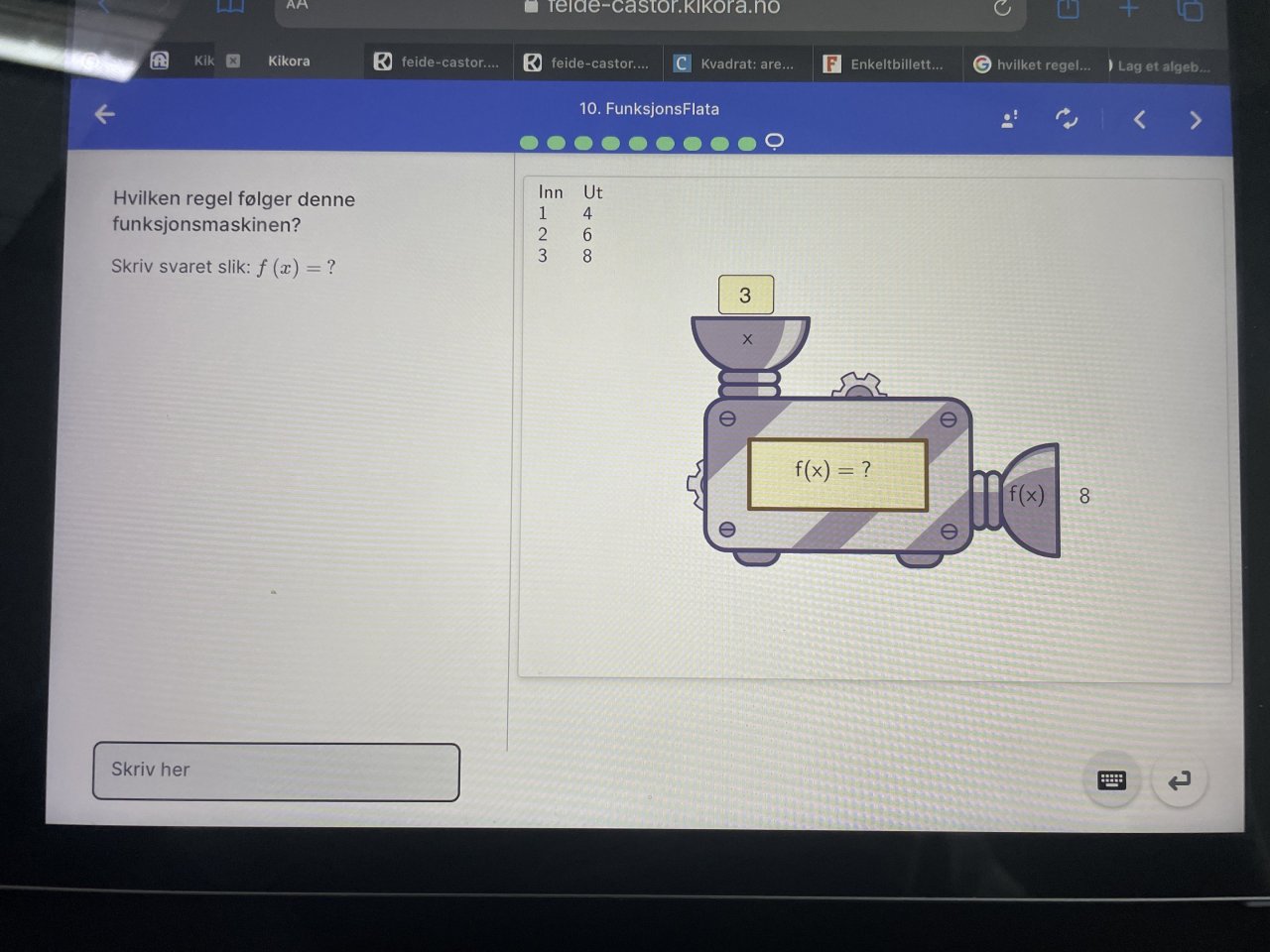1270x952 pixels.
Task: Open the feide-castor tab left of Kvadrat
Action: pos(587,62)
